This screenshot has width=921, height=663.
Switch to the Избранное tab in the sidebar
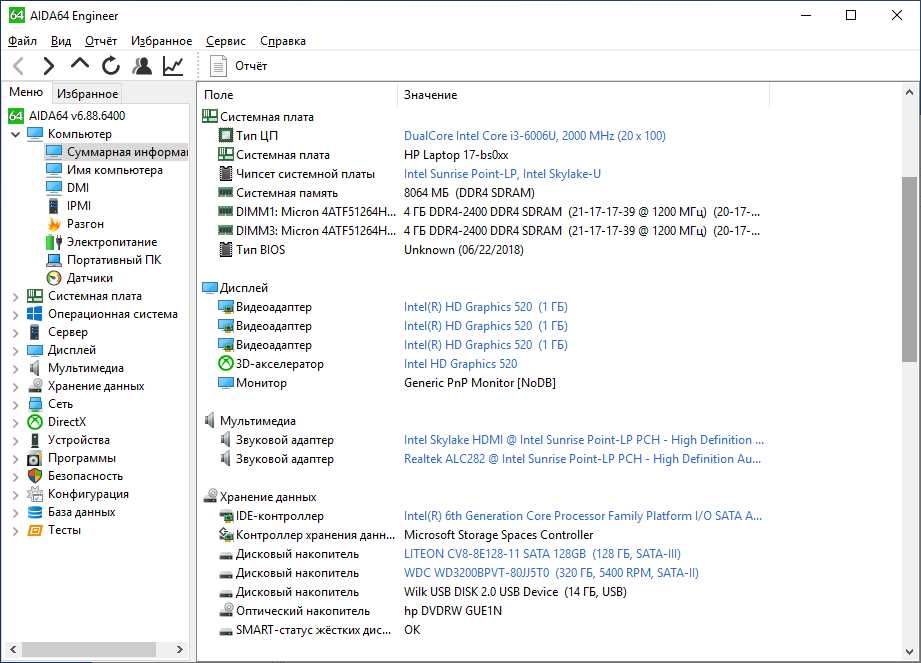point(88,94)
